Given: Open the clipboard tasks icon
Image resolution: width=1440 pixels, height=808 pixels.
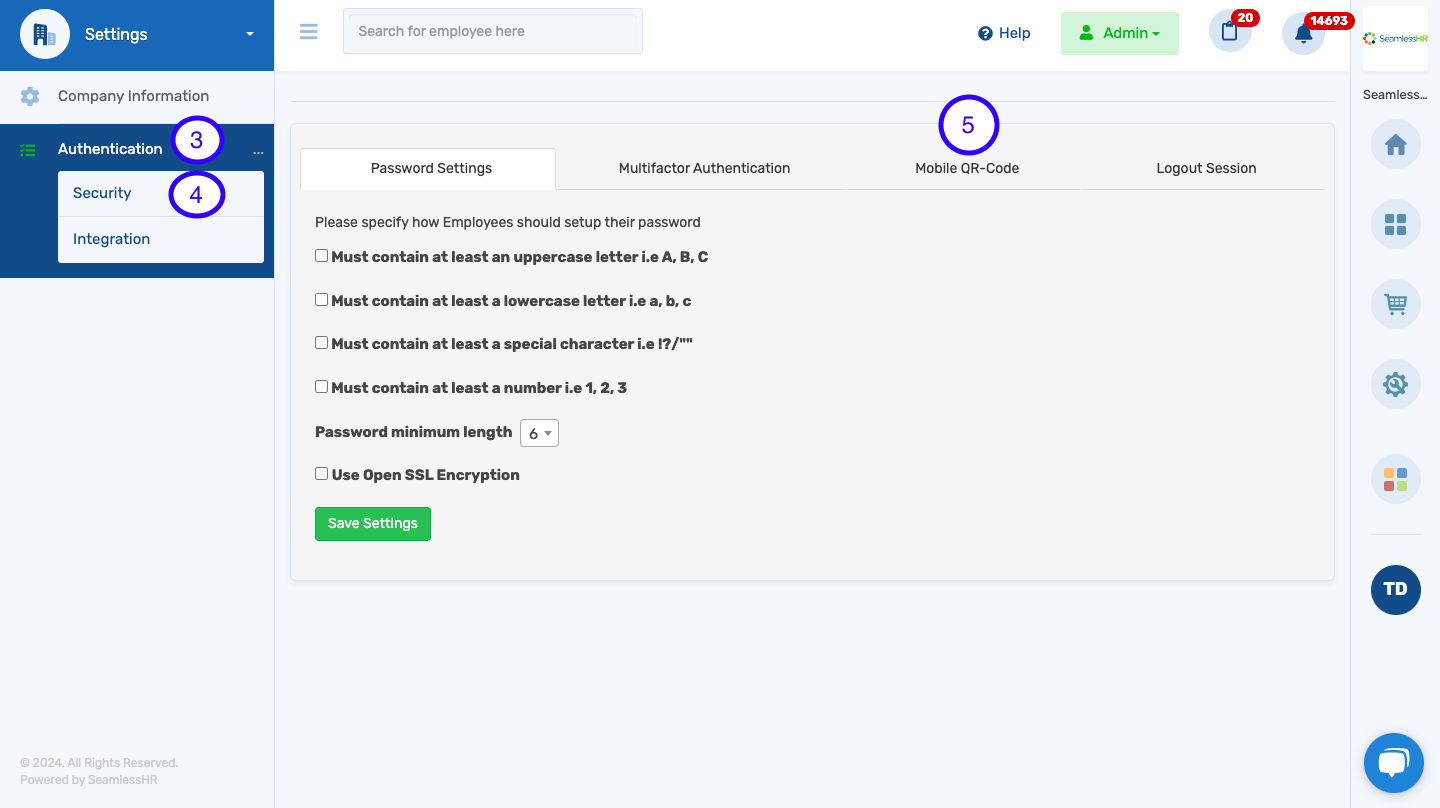Looking at the screenshot, I should tap(1229, 32).
